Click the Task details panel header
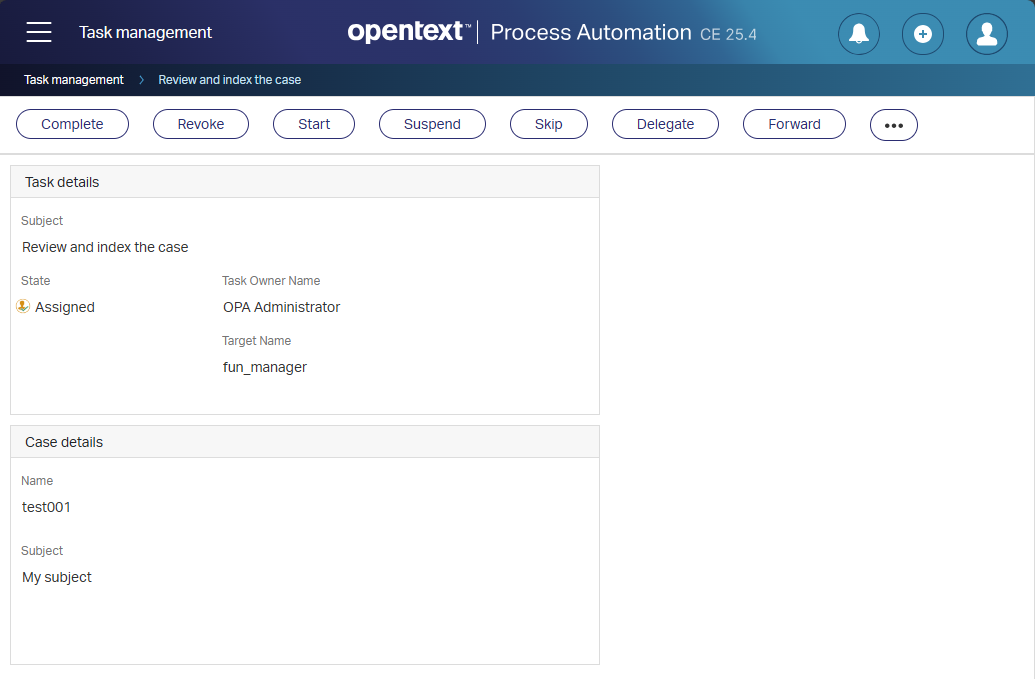1035x679 pixels. pos(304,182)
